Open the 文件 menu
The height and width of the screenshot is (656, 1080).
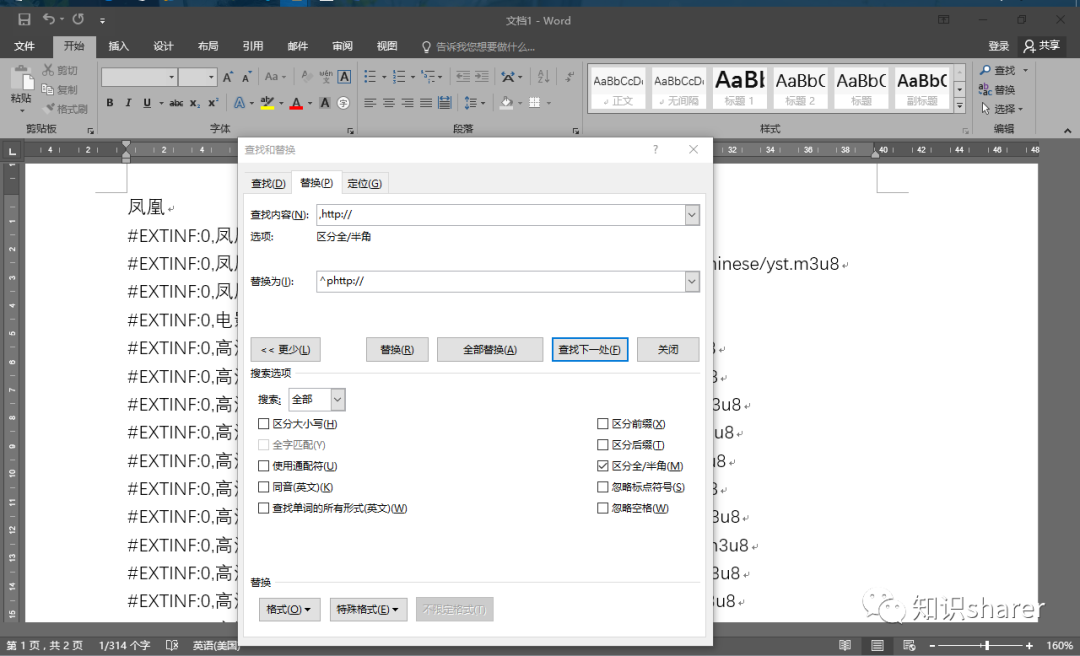(24, 46)
